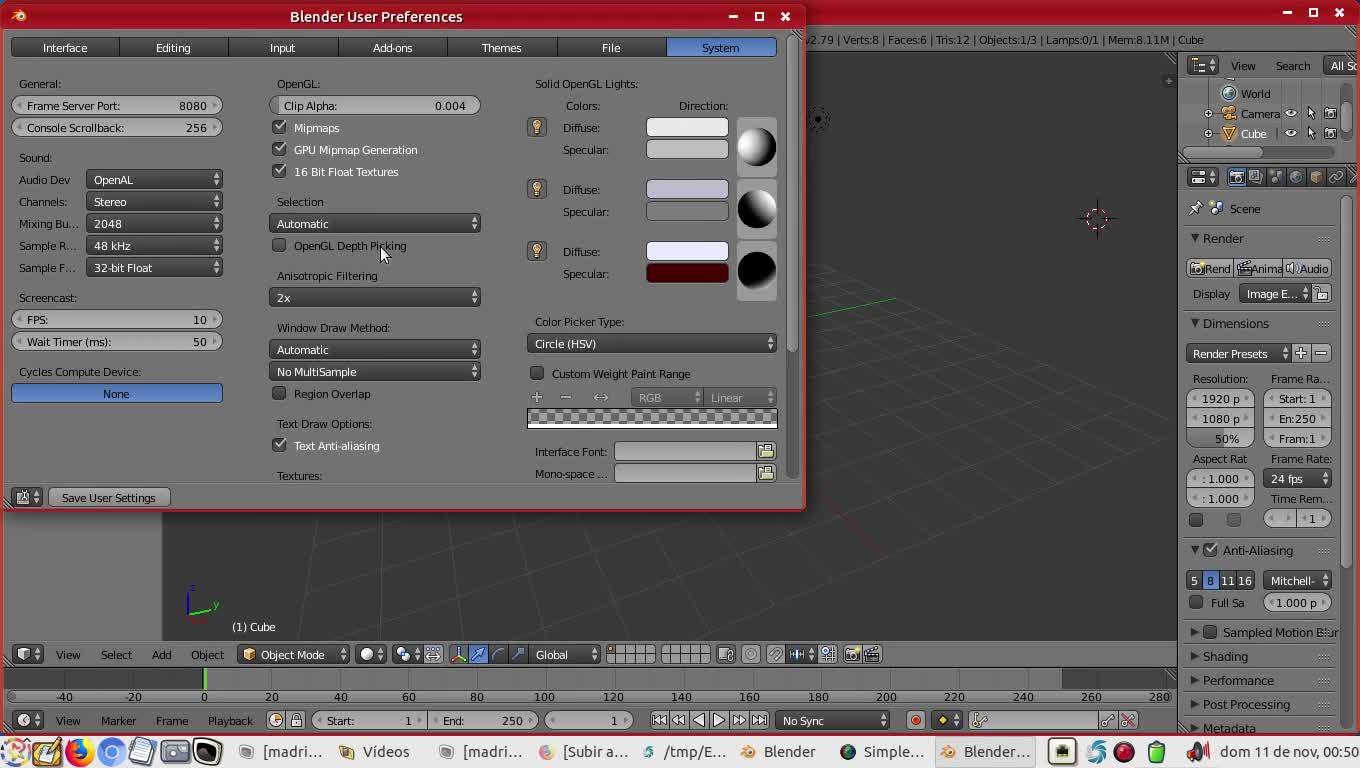The image size is (1360, 768).
Task: Pin the Scene context with pin icon
Action: pos(1195,208)
